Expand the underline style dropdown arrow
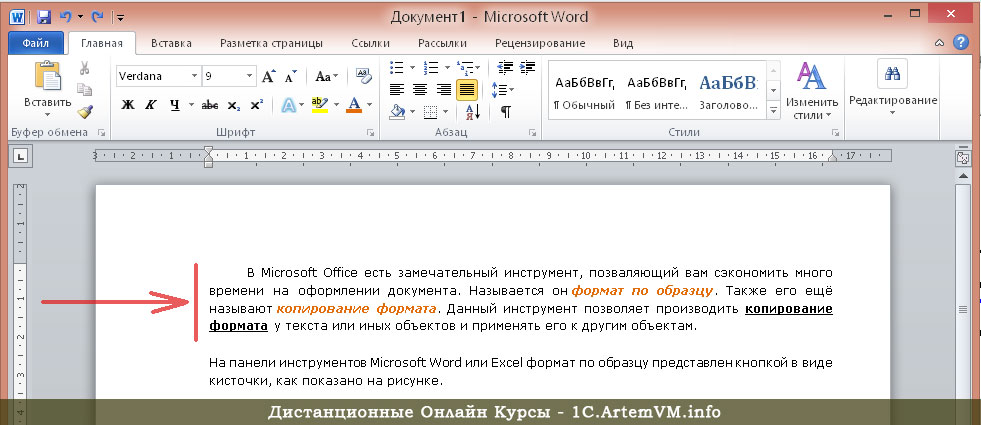 click(191, 105)
